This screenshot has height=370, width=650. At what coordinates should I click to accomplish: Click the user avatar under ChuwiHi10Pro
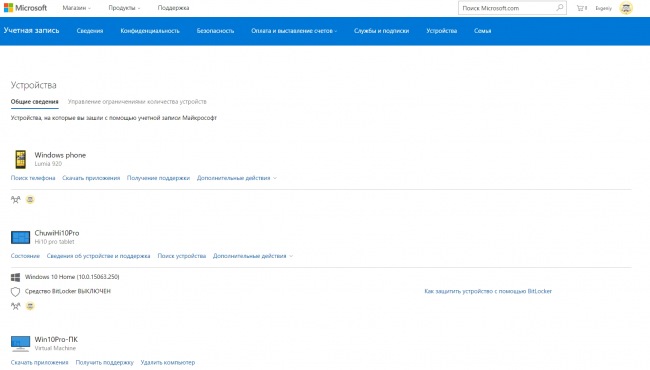(x=30, y=306)
